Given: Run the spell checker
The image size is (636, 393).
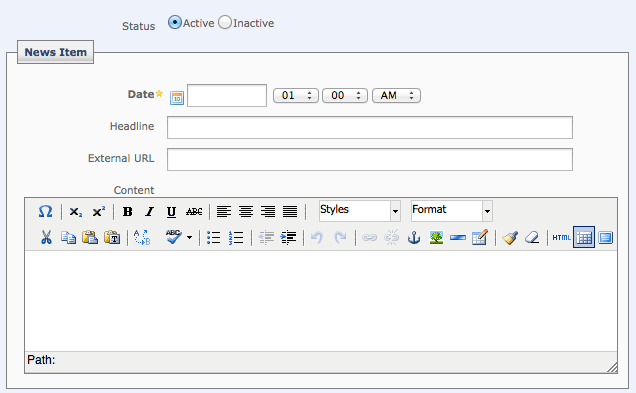Looking at the screenshot, I should (174, 237).
